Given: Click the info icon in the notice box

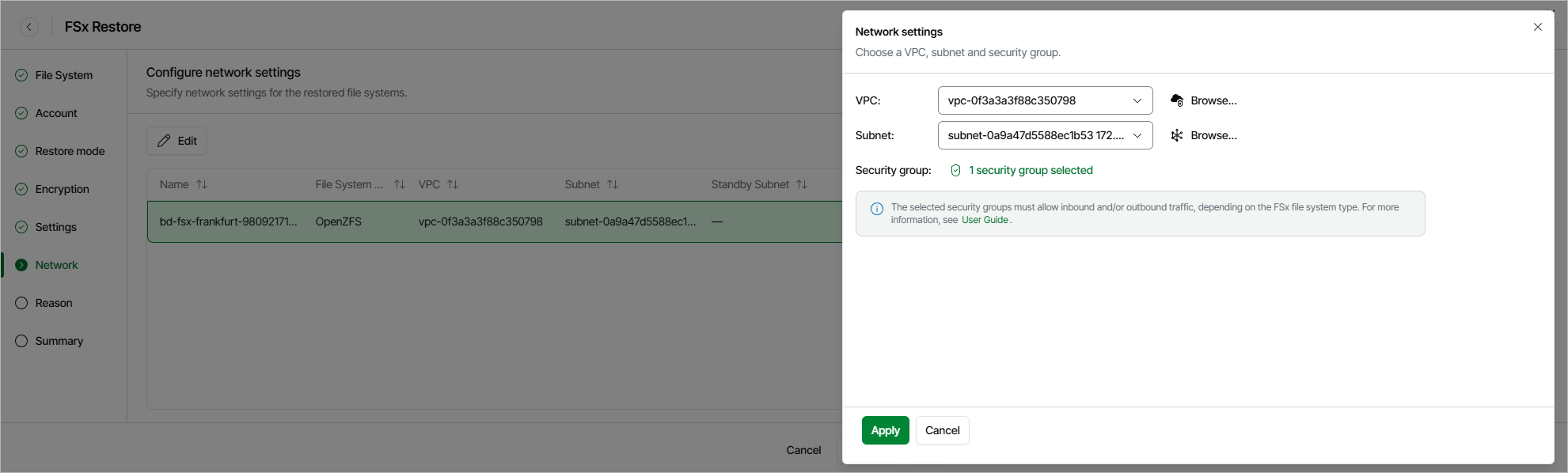Looking at the screenshot, I should click(877, 209).
